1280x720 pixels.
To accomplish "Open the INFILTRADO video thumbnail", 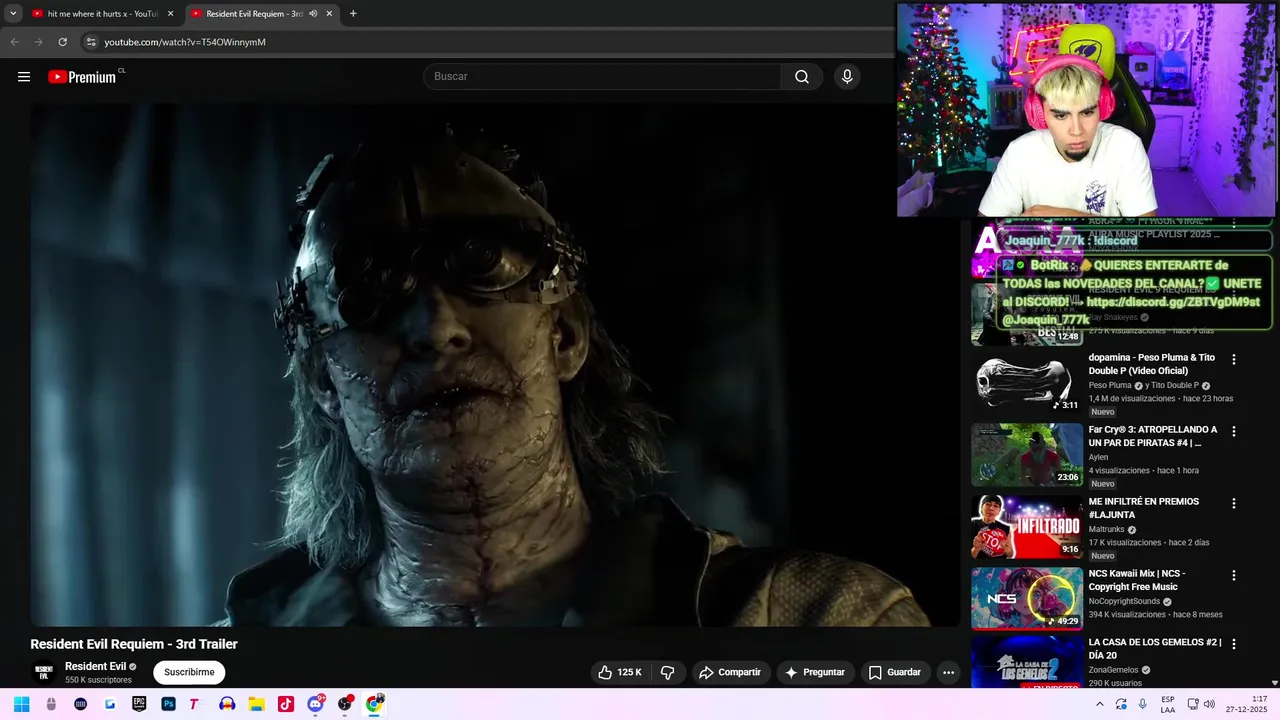I will [1027, 526].
